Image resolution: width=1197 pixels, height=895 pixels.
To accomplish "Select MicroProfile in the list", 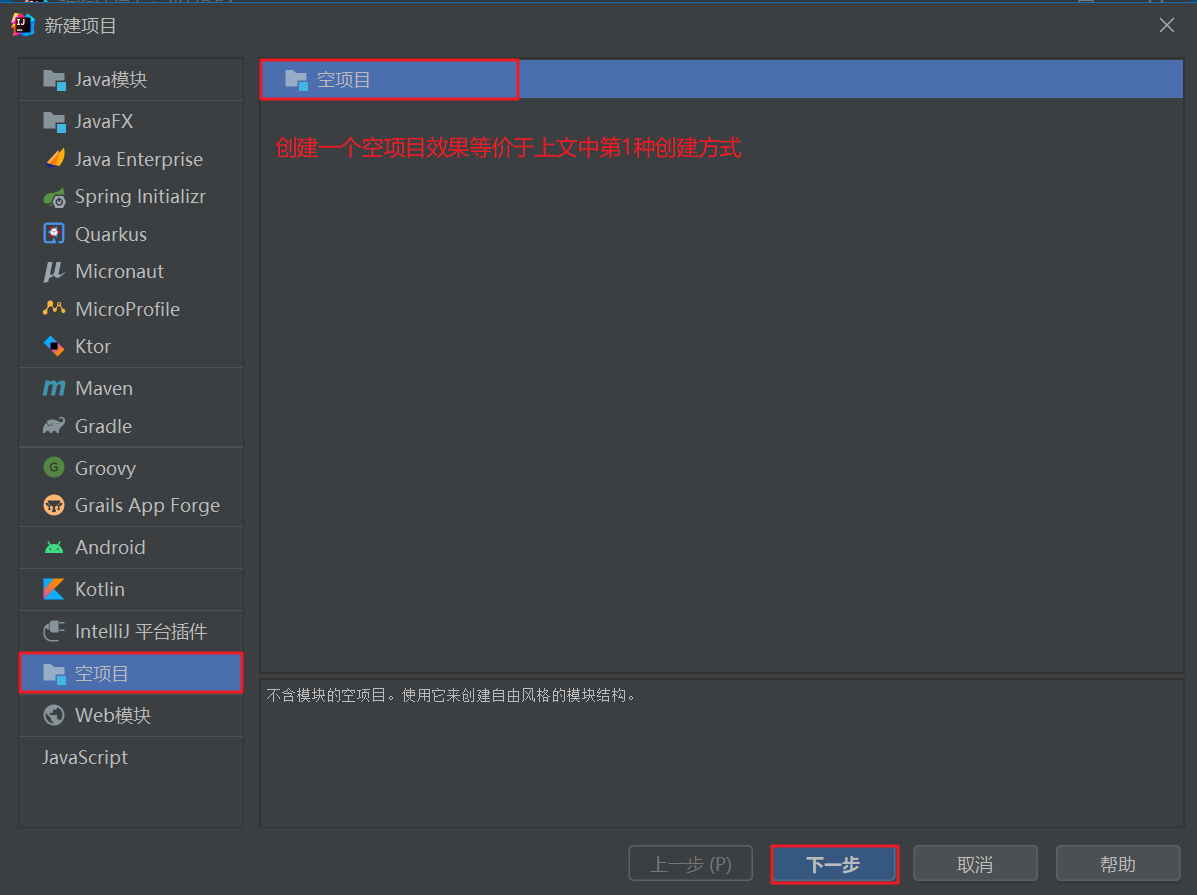I will click(131, 309).
